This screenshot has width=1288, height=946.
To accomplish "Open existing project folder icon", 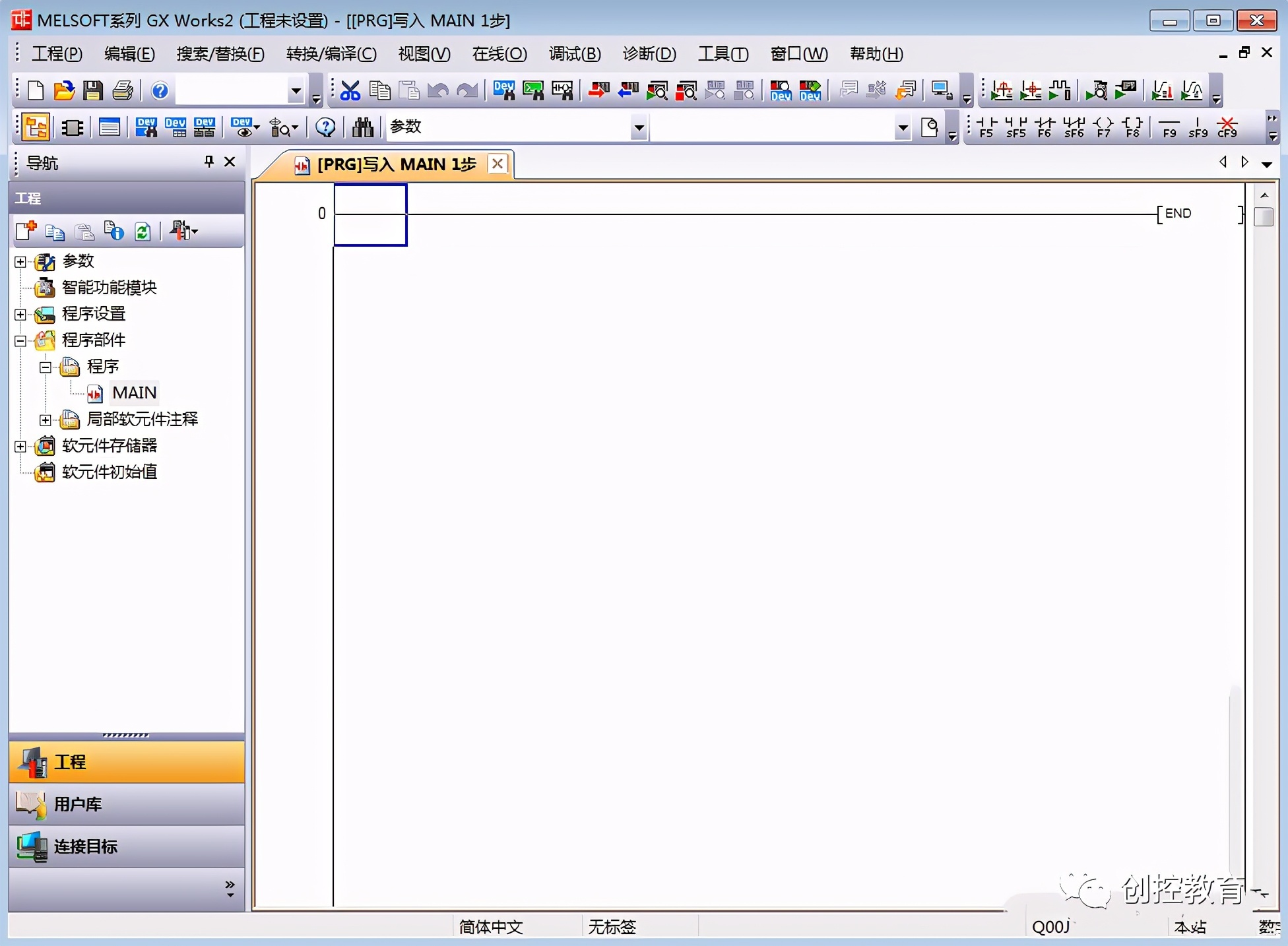I will (64, 90).
